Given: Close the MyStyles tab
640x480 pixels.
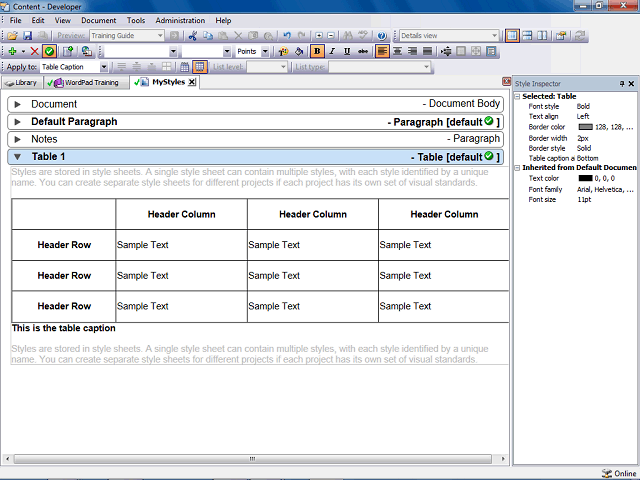Looking at the screenshot, I should pos(191,82).
